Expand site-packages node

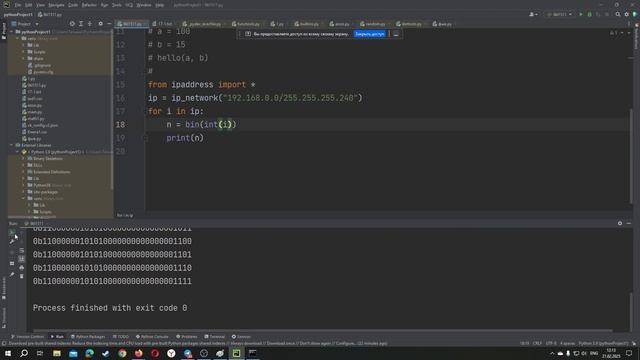tap(24, 192)
